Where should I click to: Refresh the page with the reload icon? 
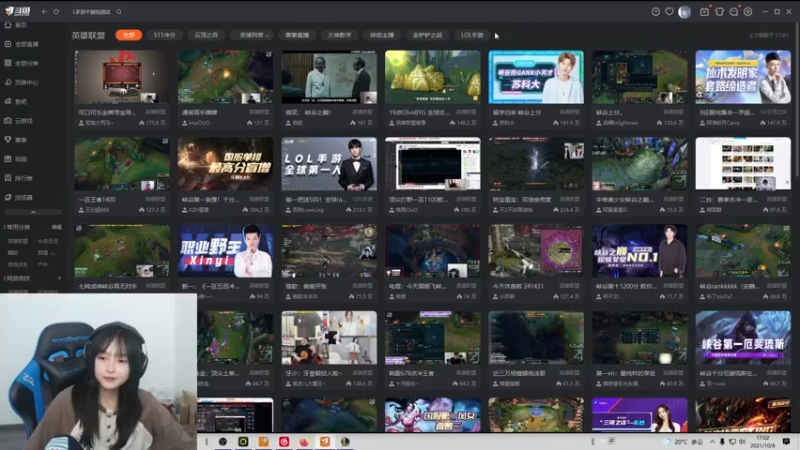tap(56, 12)
